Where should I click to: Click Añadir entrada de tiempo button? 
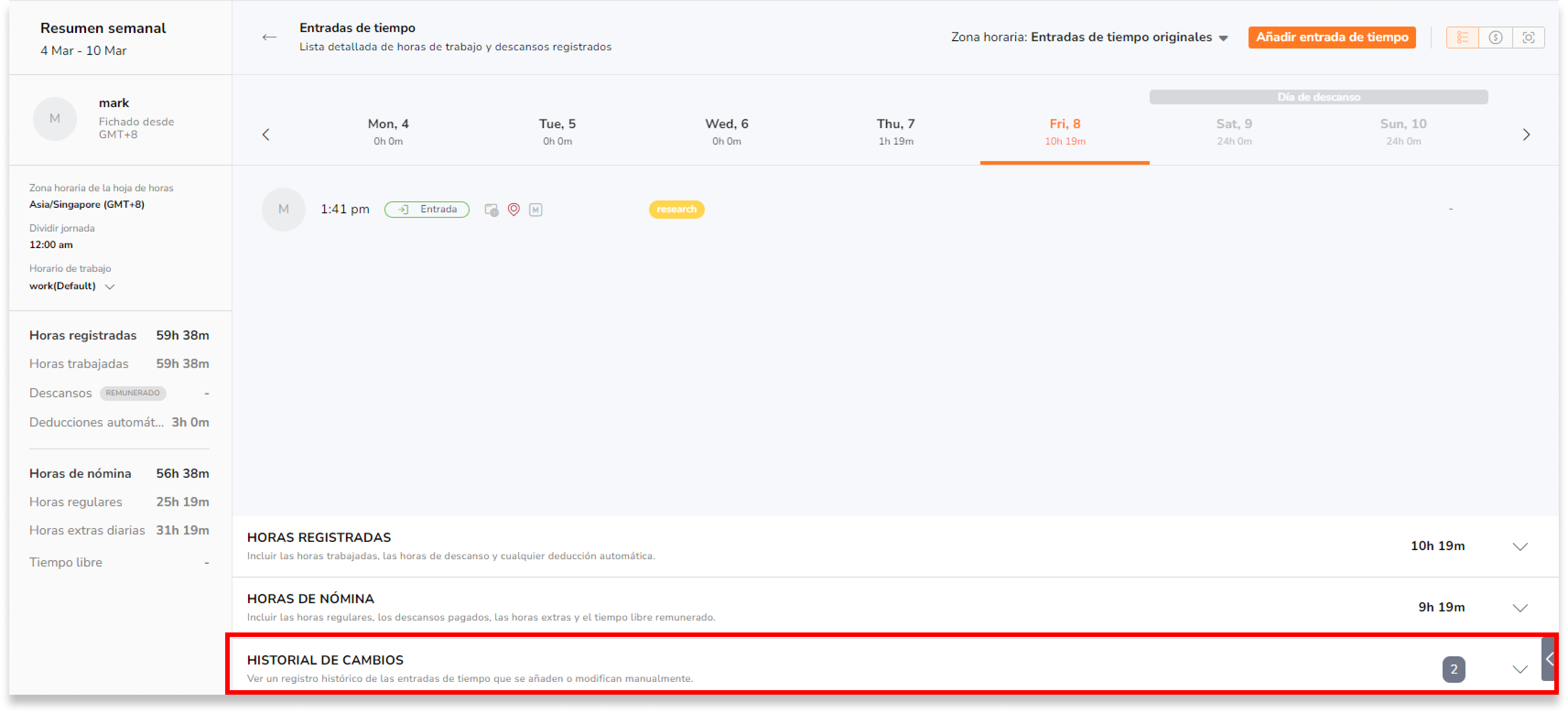pos(1331,37)
